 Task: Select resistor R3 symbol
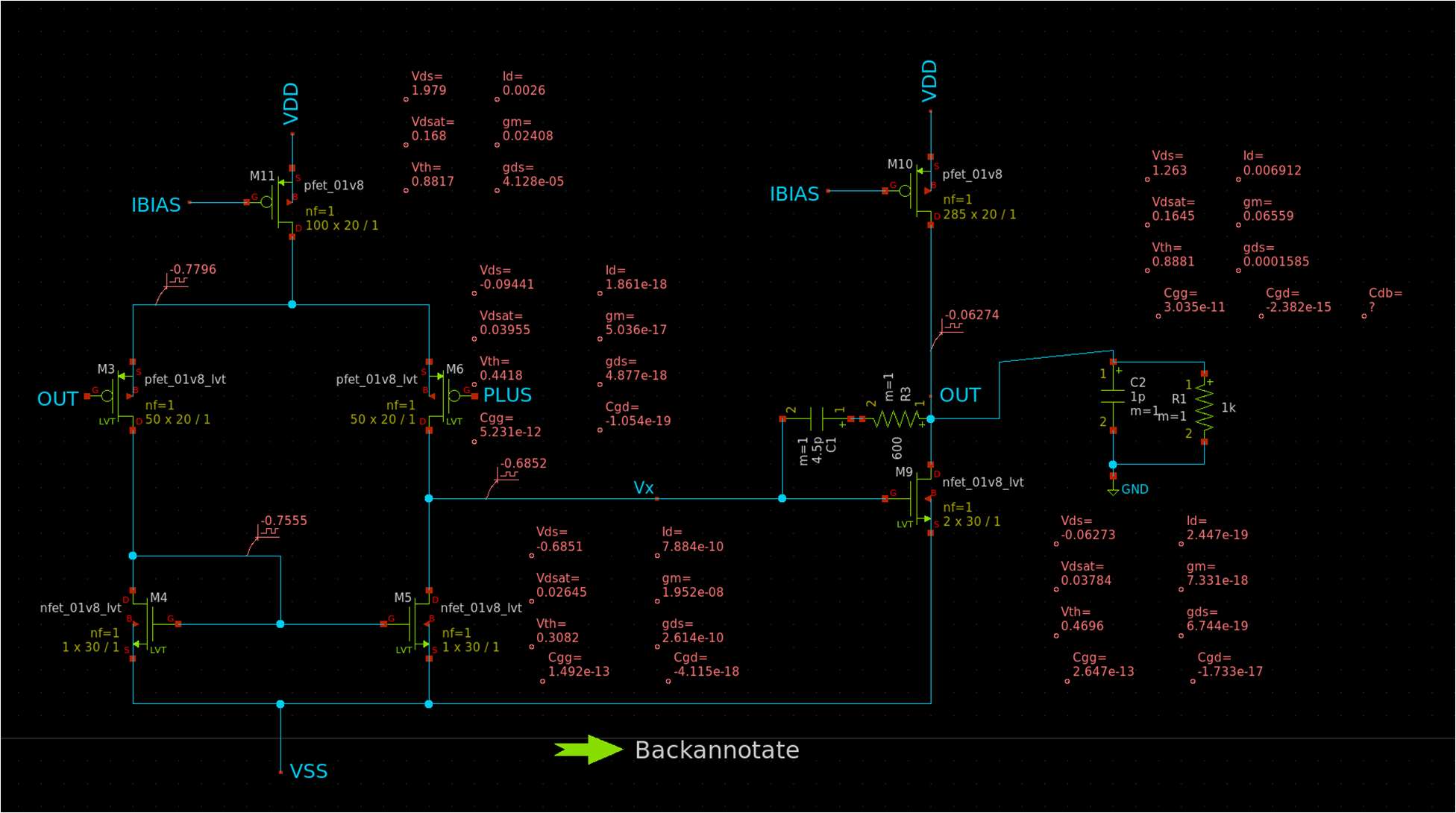pyautogui.click(x=895, y=419)
